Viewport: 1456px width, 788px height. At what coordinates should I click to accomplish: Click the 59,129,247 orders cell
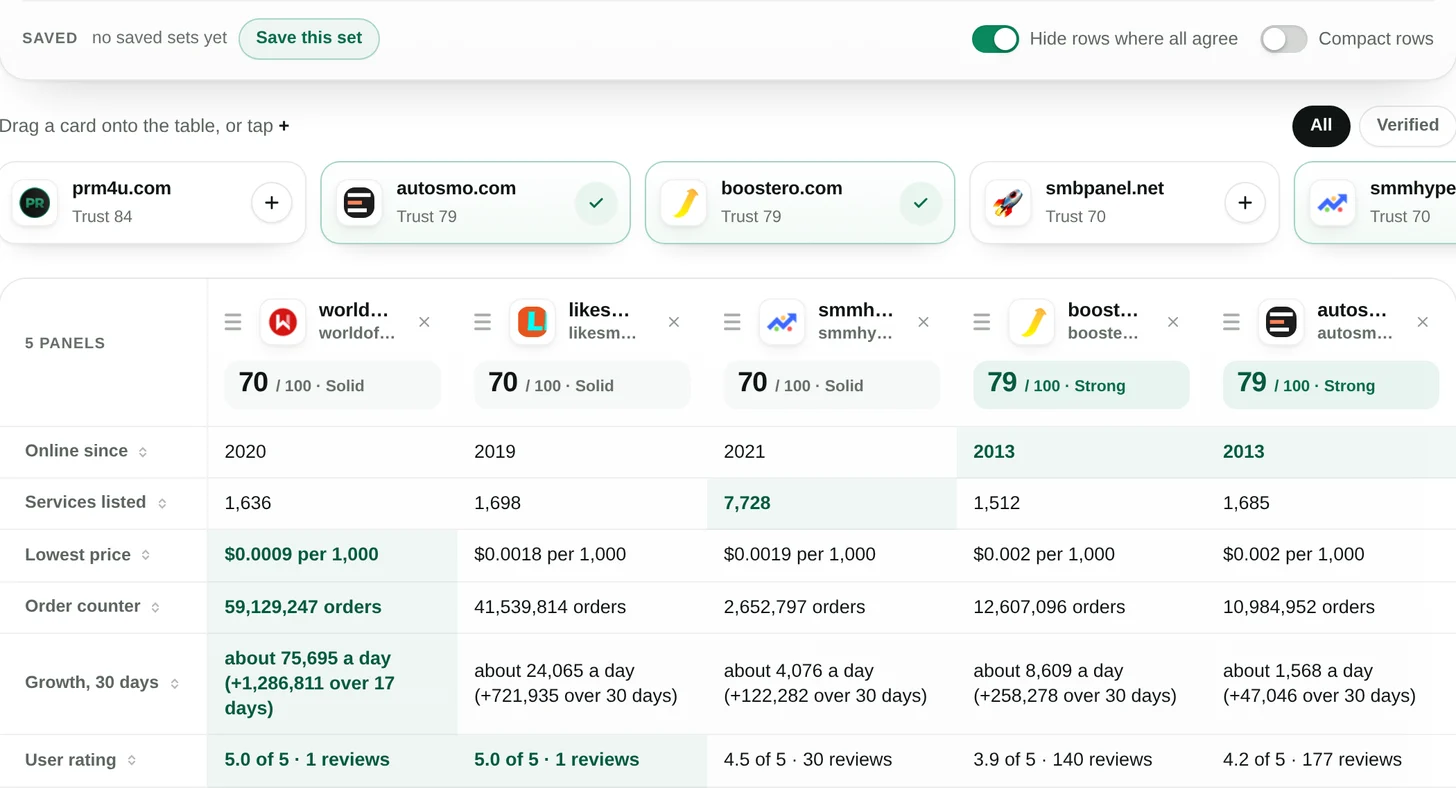332,607
